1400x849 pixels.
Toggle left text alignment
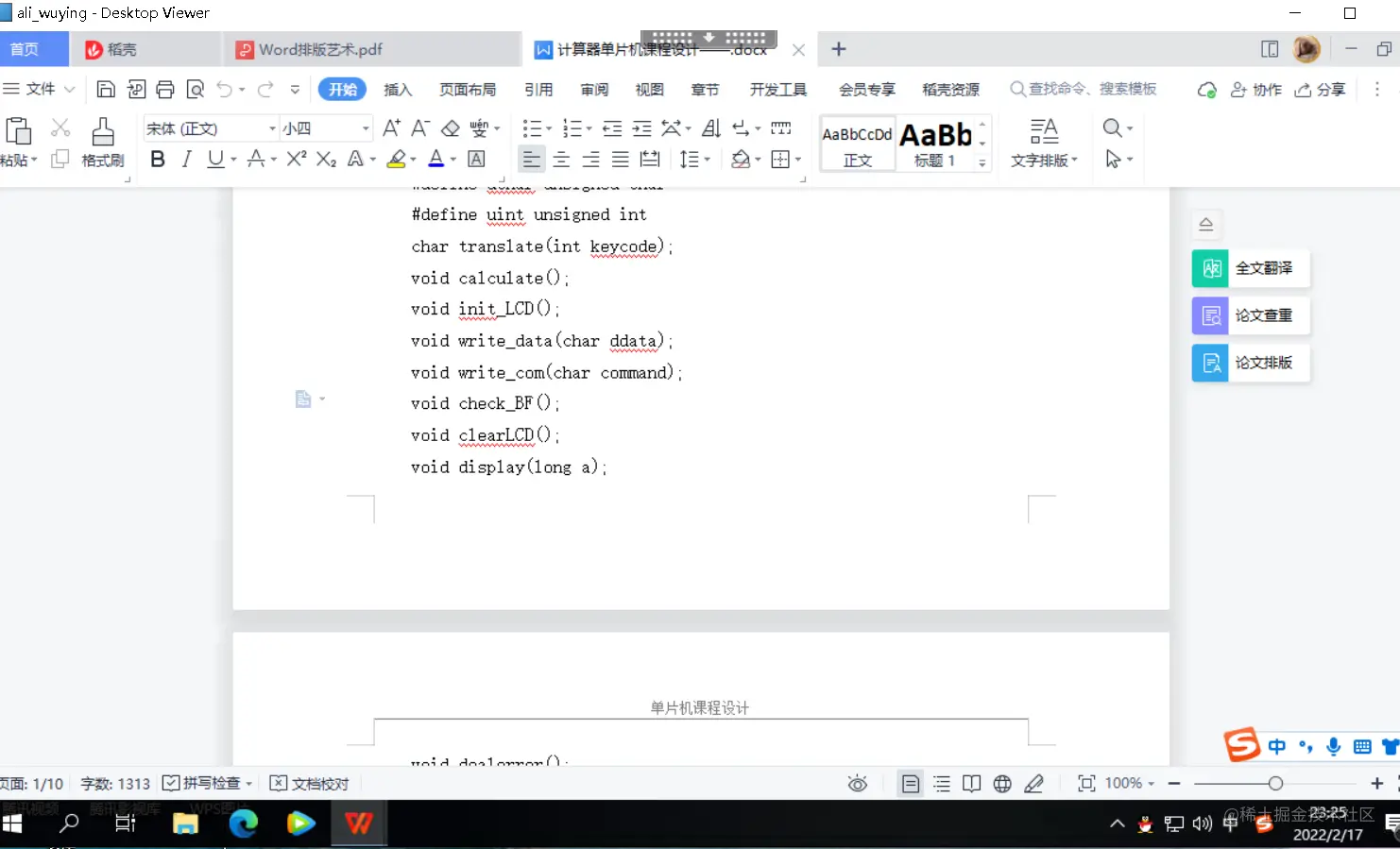click(532, 159)
